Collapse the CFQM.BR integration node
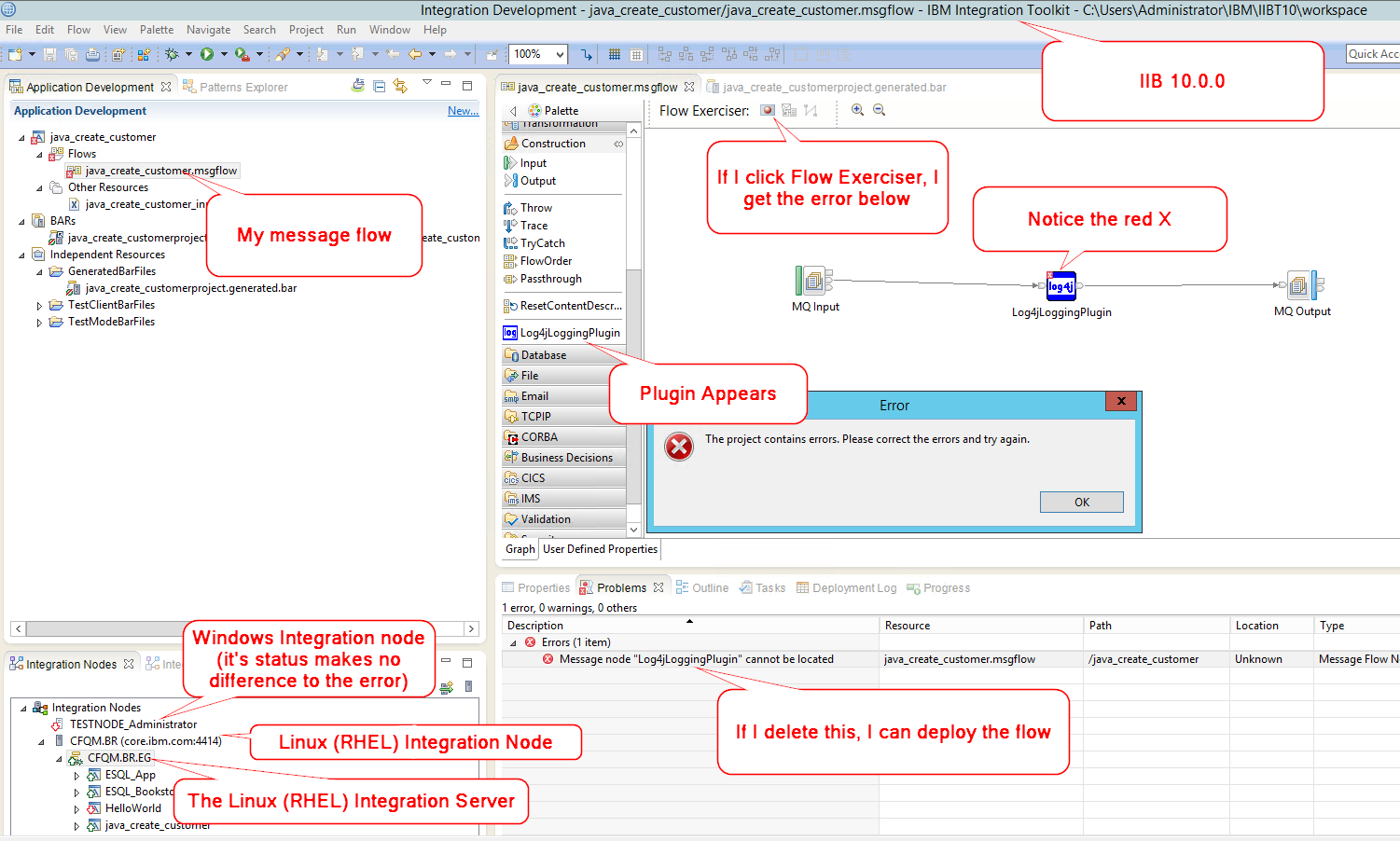1400x841 pixels. pyautogui.click(x=41, y=741)
